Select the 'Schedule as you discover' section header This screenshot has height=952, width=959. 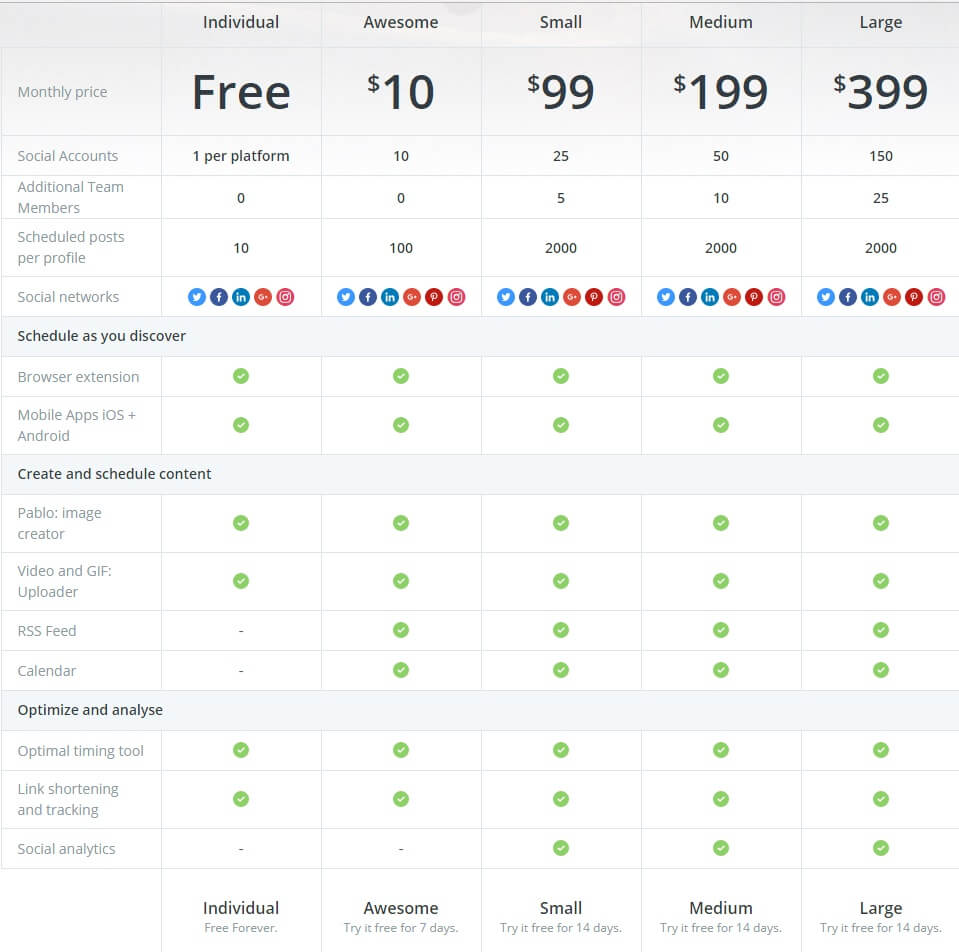(102, 336)
